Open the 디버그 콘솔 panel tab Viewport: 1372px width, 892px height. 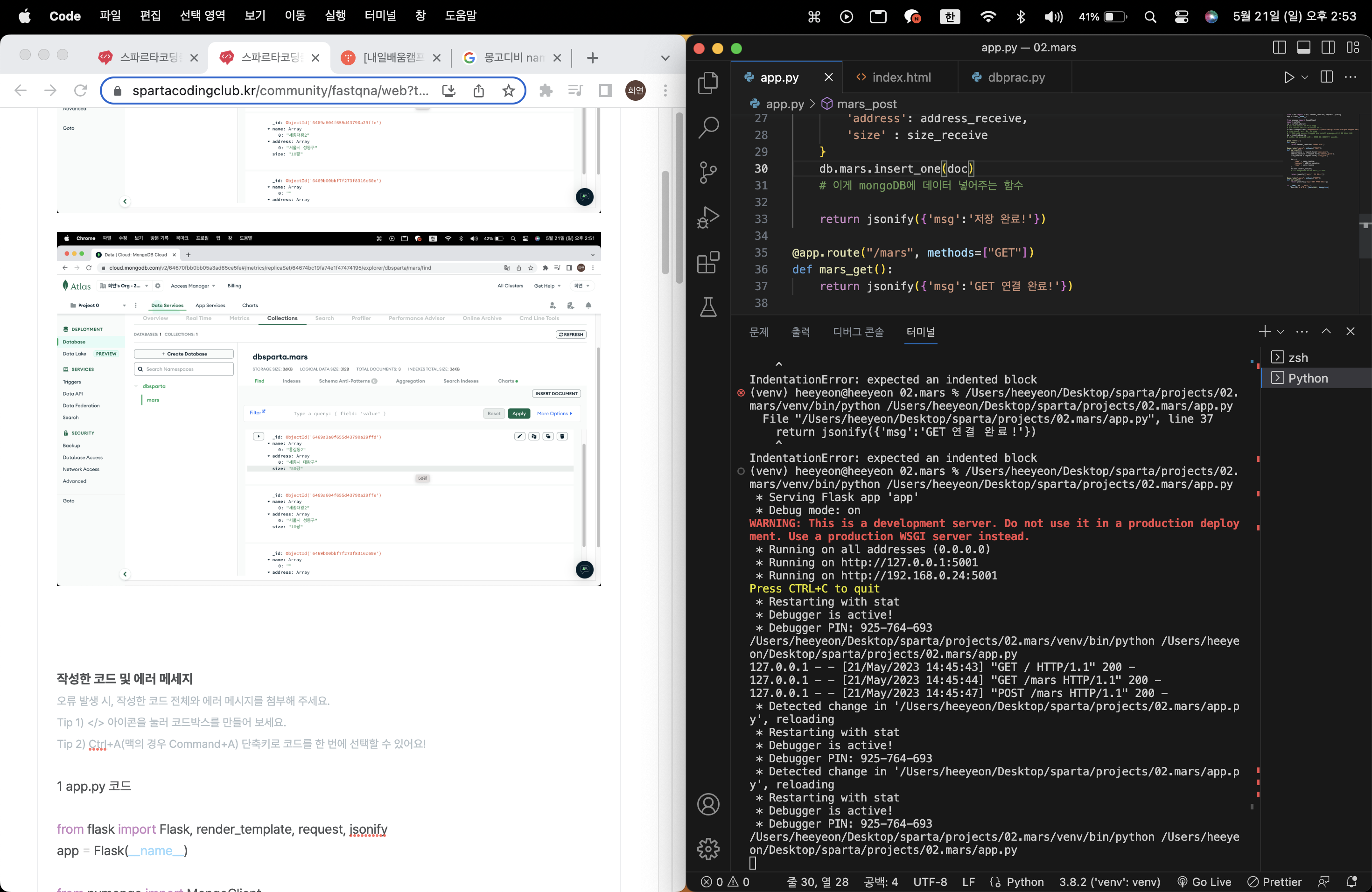coord(858,331)
